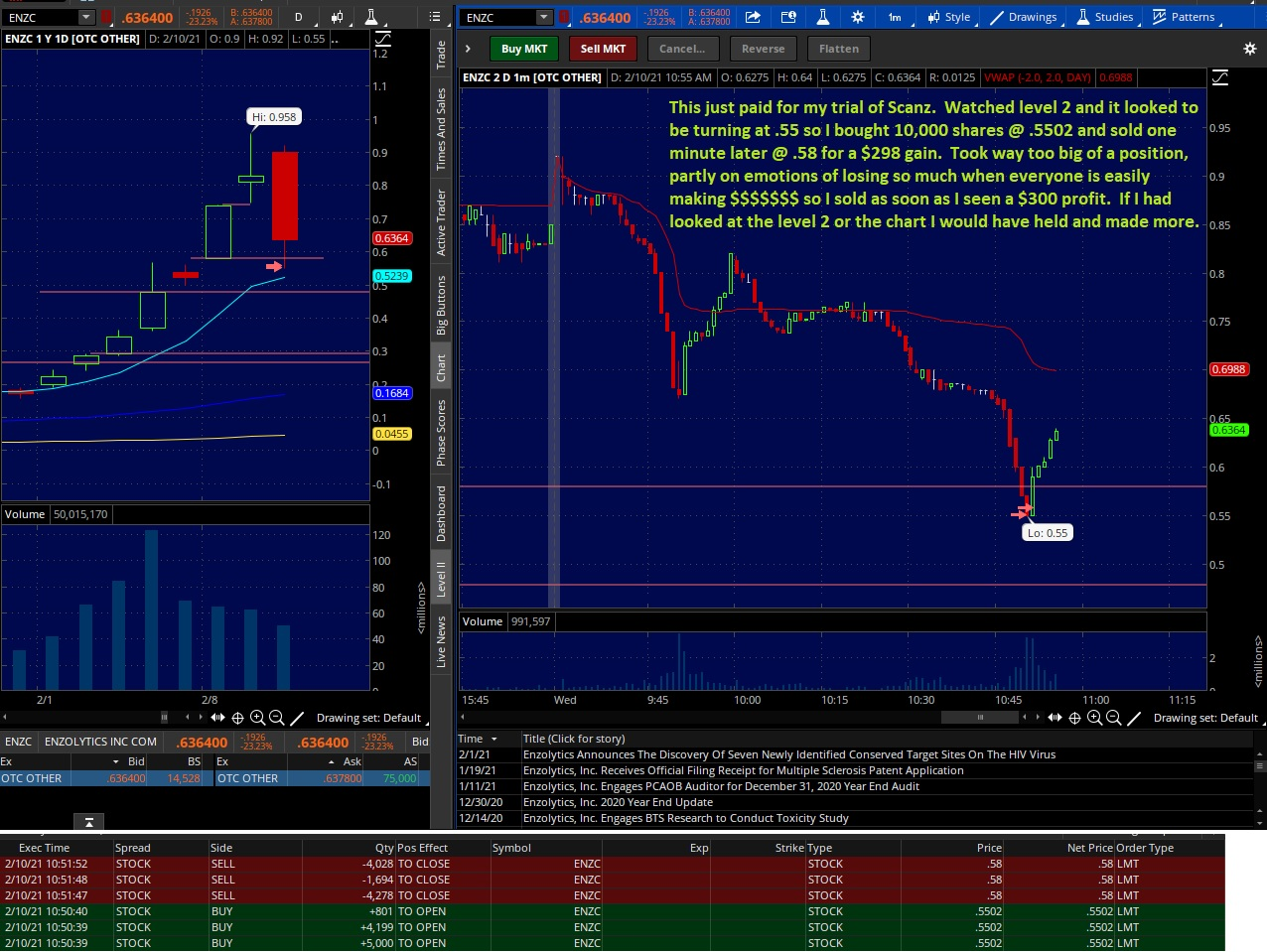Click the Buy MKT button
The width and height of the screenshot is (1267, 952).
(x=524, y=49)
